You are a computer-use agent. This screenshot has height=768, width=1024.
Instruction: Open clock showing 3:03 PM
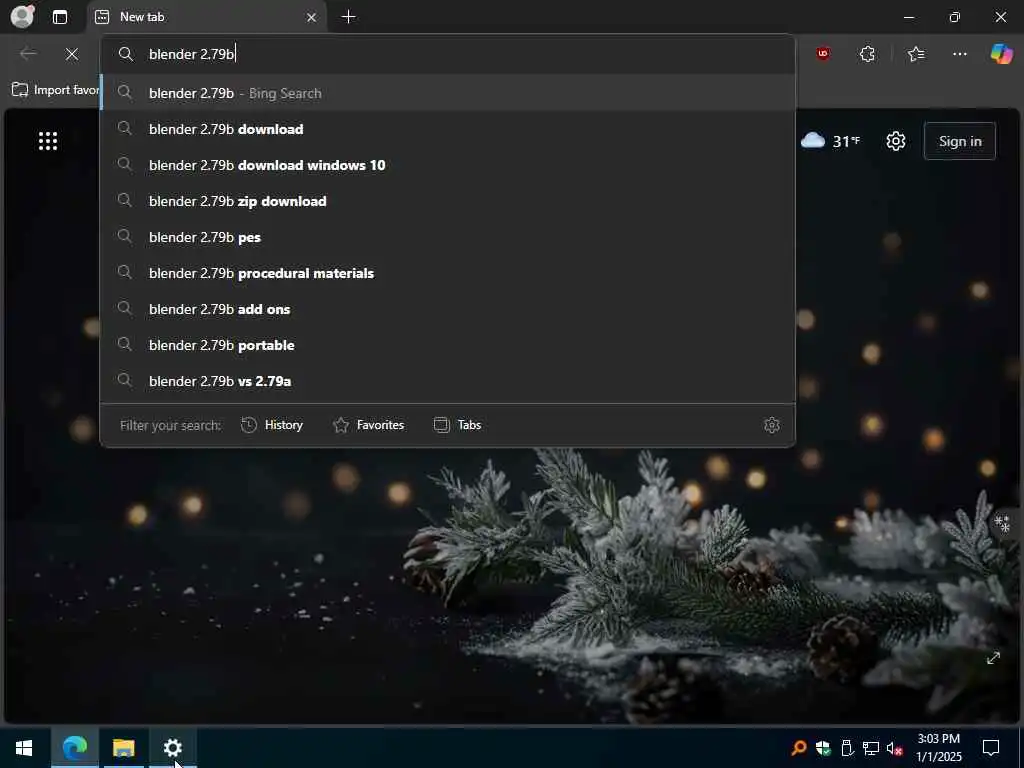(x=938, y=748)
